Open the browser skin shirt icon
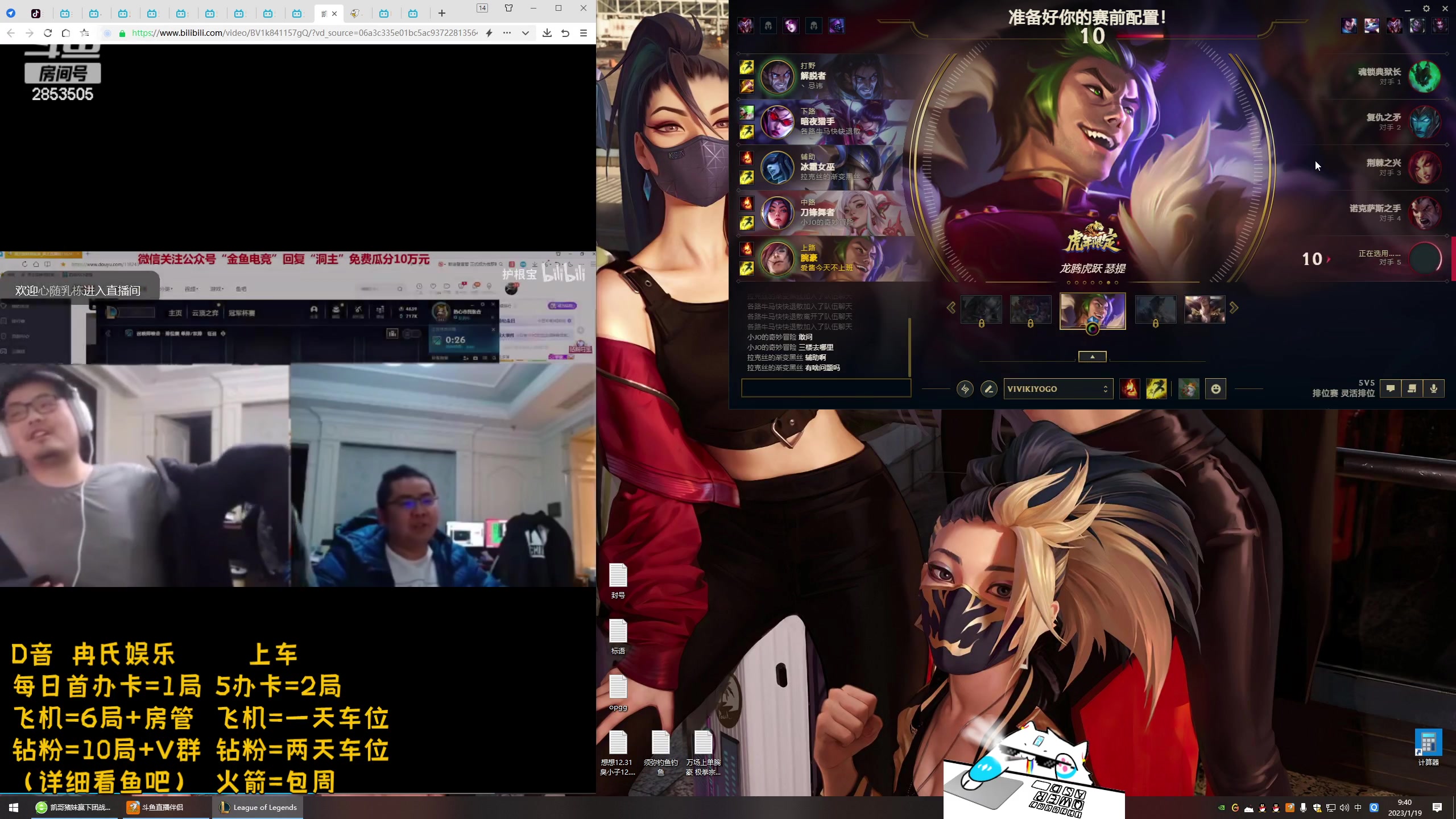 508,8
